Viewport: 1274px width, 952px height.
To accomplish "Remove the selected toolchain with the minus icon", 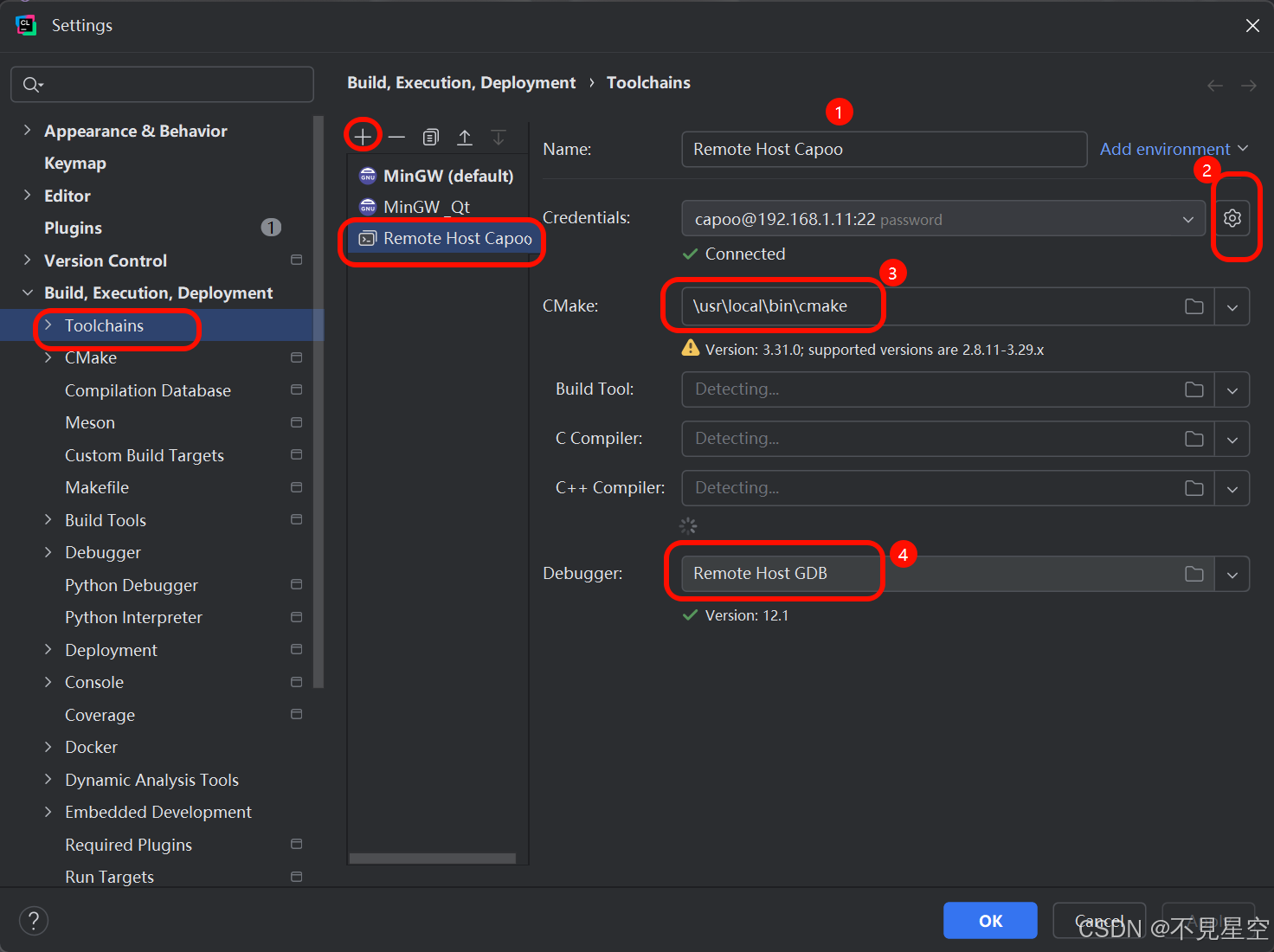I will click(396, 137).
